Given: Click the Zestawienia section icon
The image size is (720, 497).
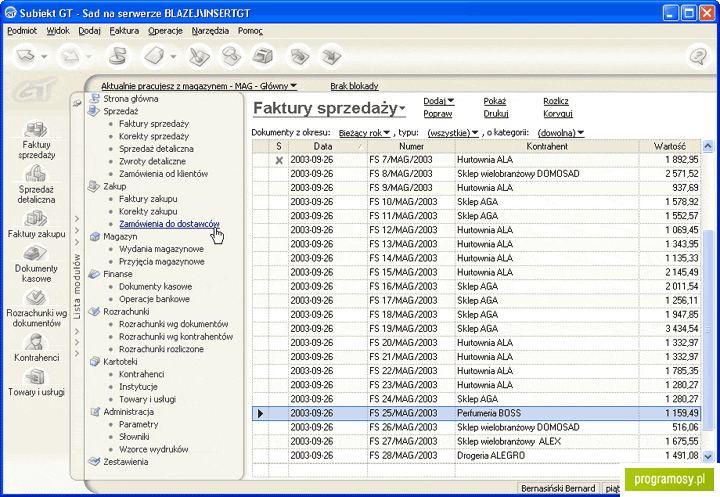Looking at the screenshot, I should pos(95,461).
